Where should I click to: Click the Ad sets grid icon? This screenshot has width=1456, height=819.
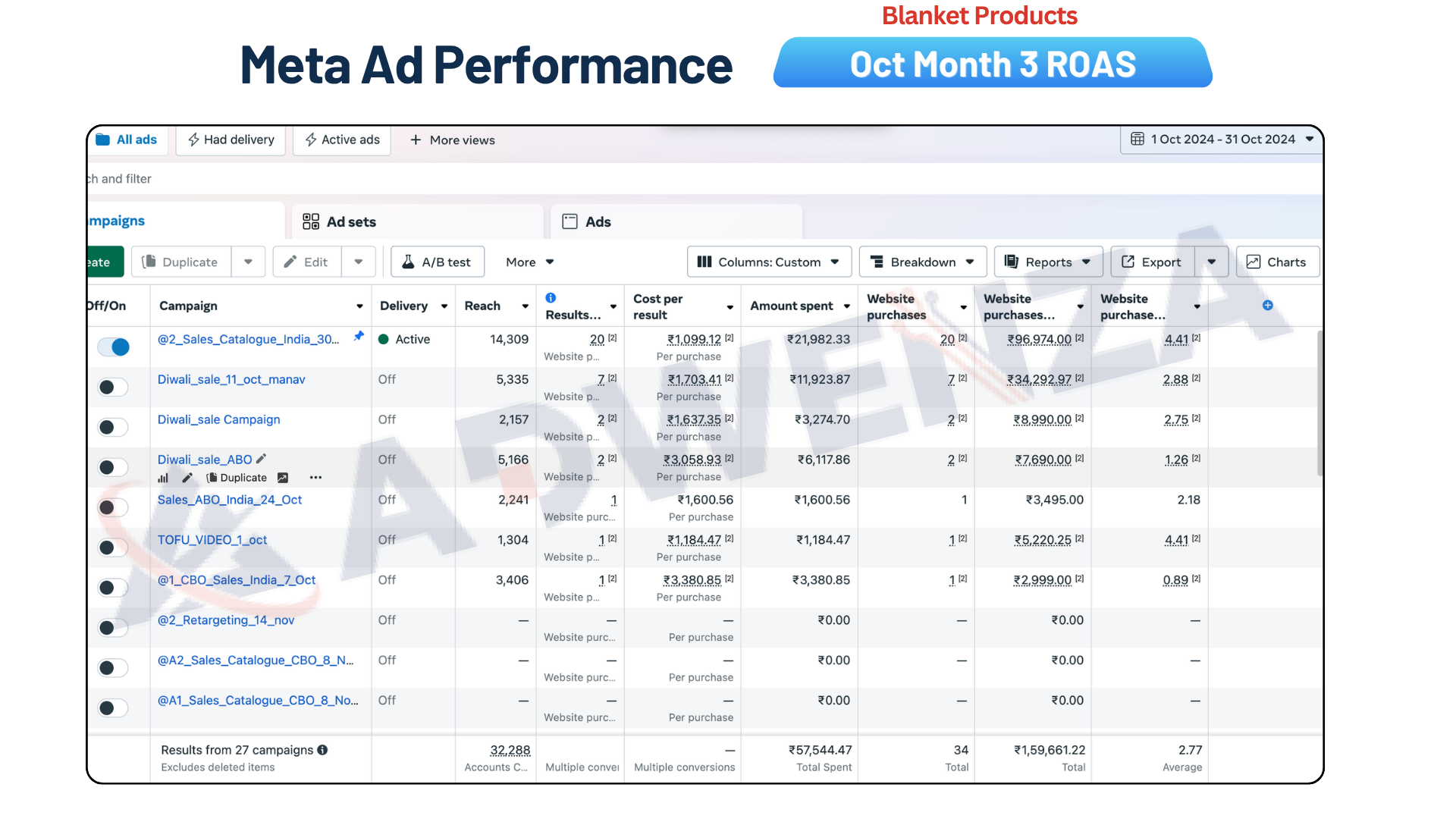pos(311,221)
